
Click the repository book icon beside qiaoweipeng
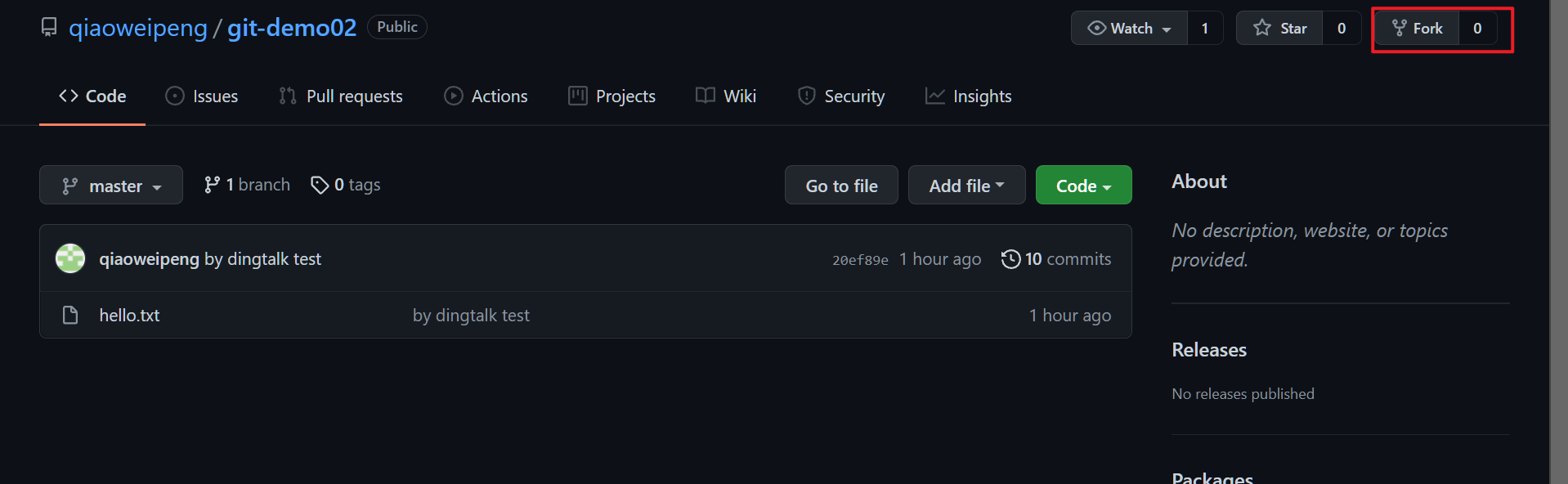[x=49, y=28]
